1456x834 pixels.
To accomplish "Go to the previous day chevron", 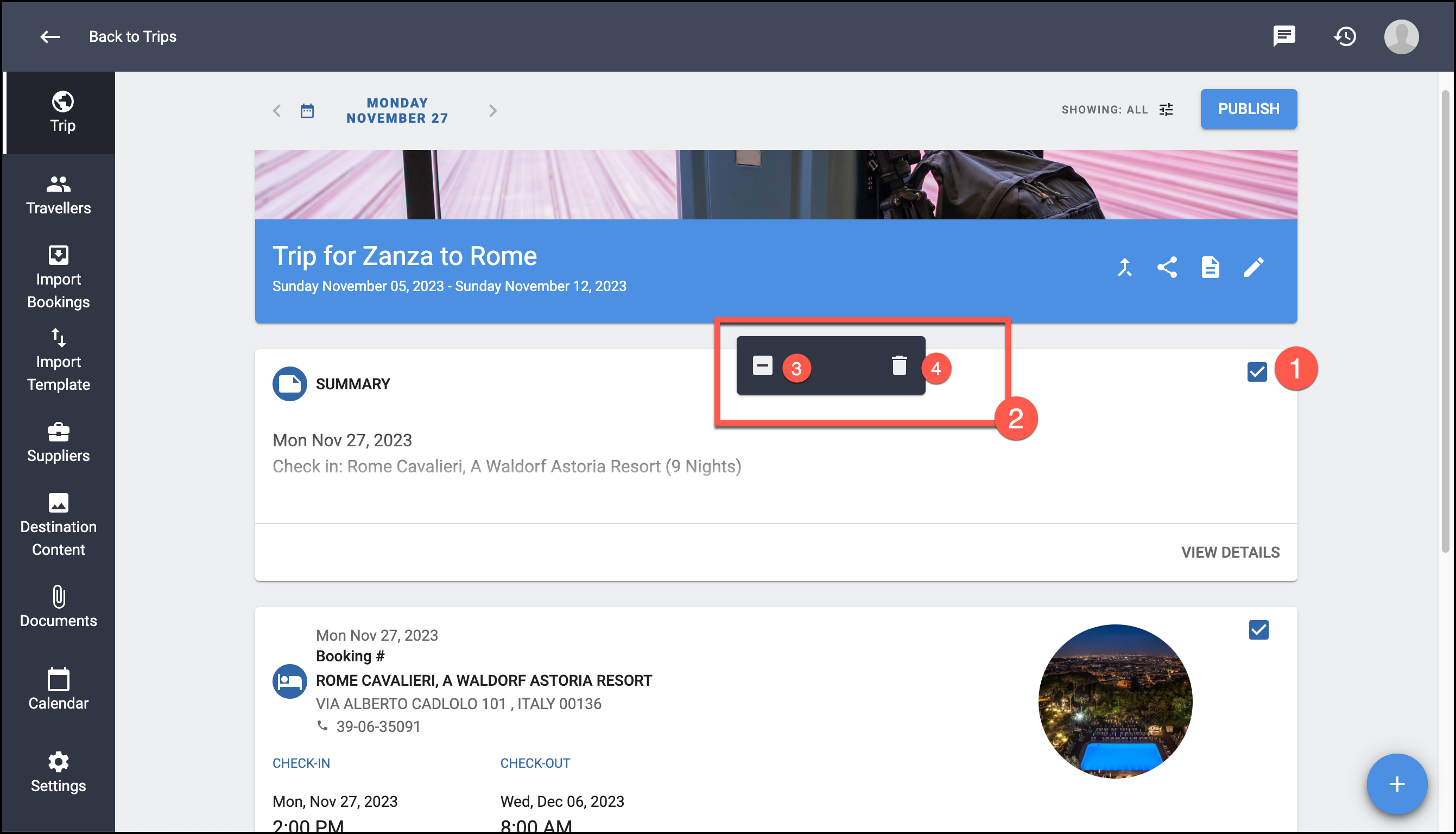I will pyautogui.click(x=277, y=111).
